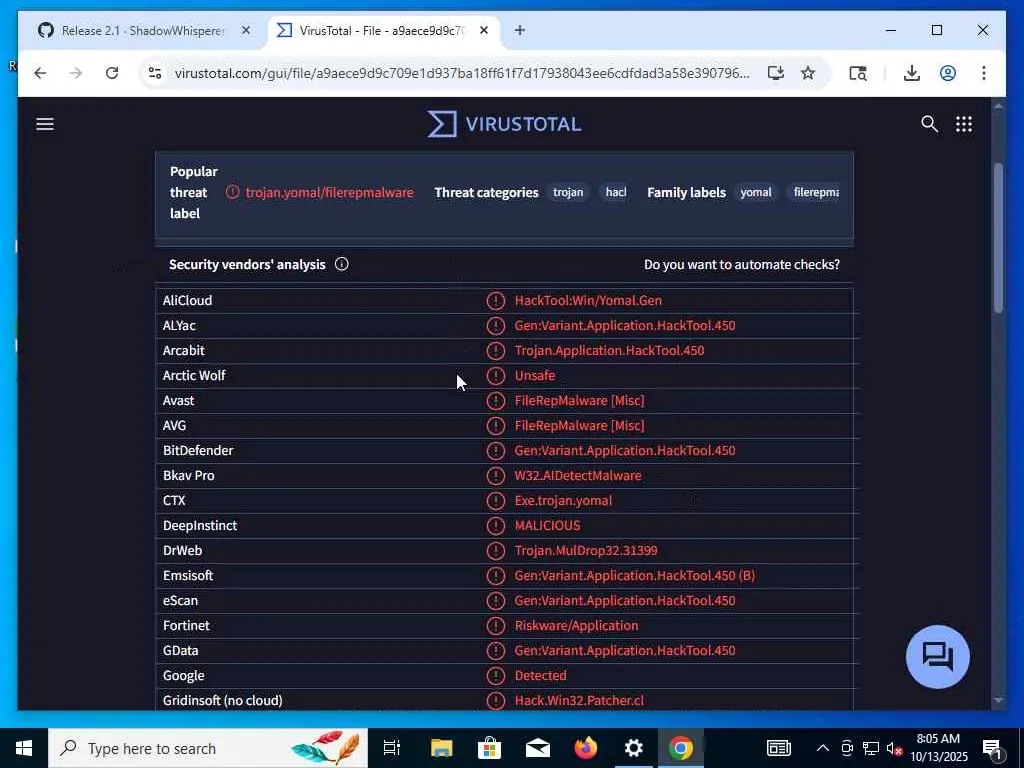Image resolution: width=1024 pixels, height=768 pixels.
Task: Open the chat bubble button
Action: [938, 656]
